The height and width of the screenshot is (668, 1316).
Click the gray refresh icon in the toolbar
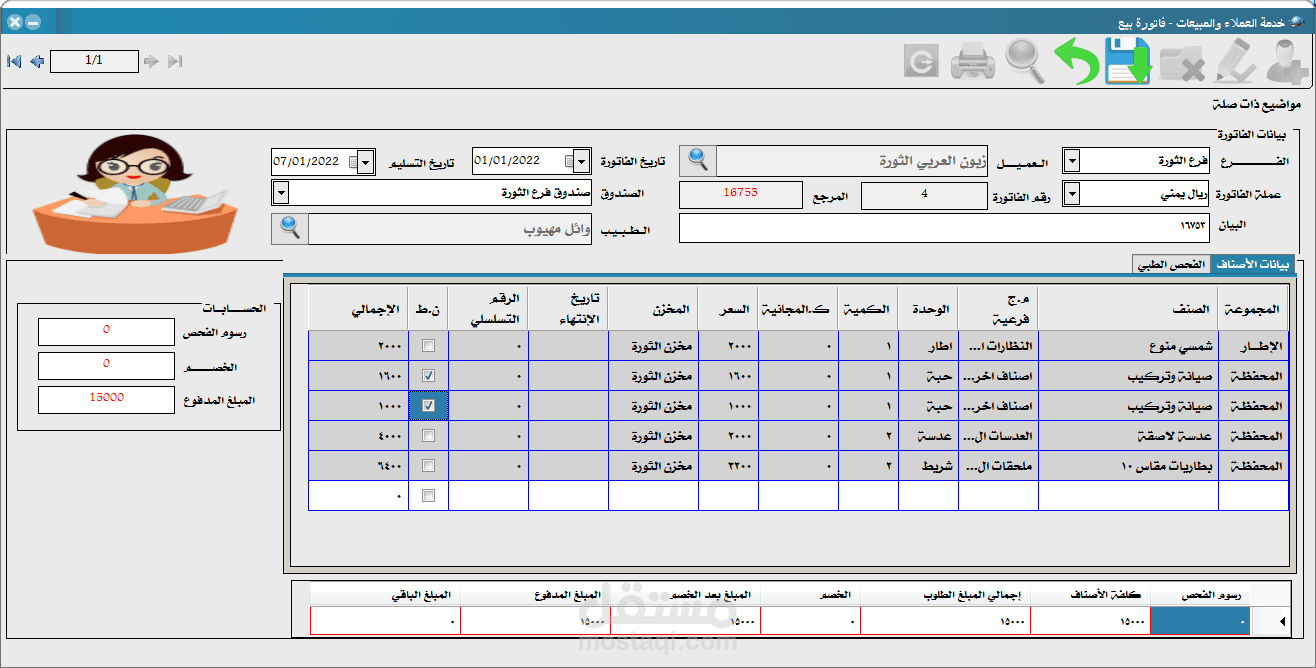coord(921,63)
